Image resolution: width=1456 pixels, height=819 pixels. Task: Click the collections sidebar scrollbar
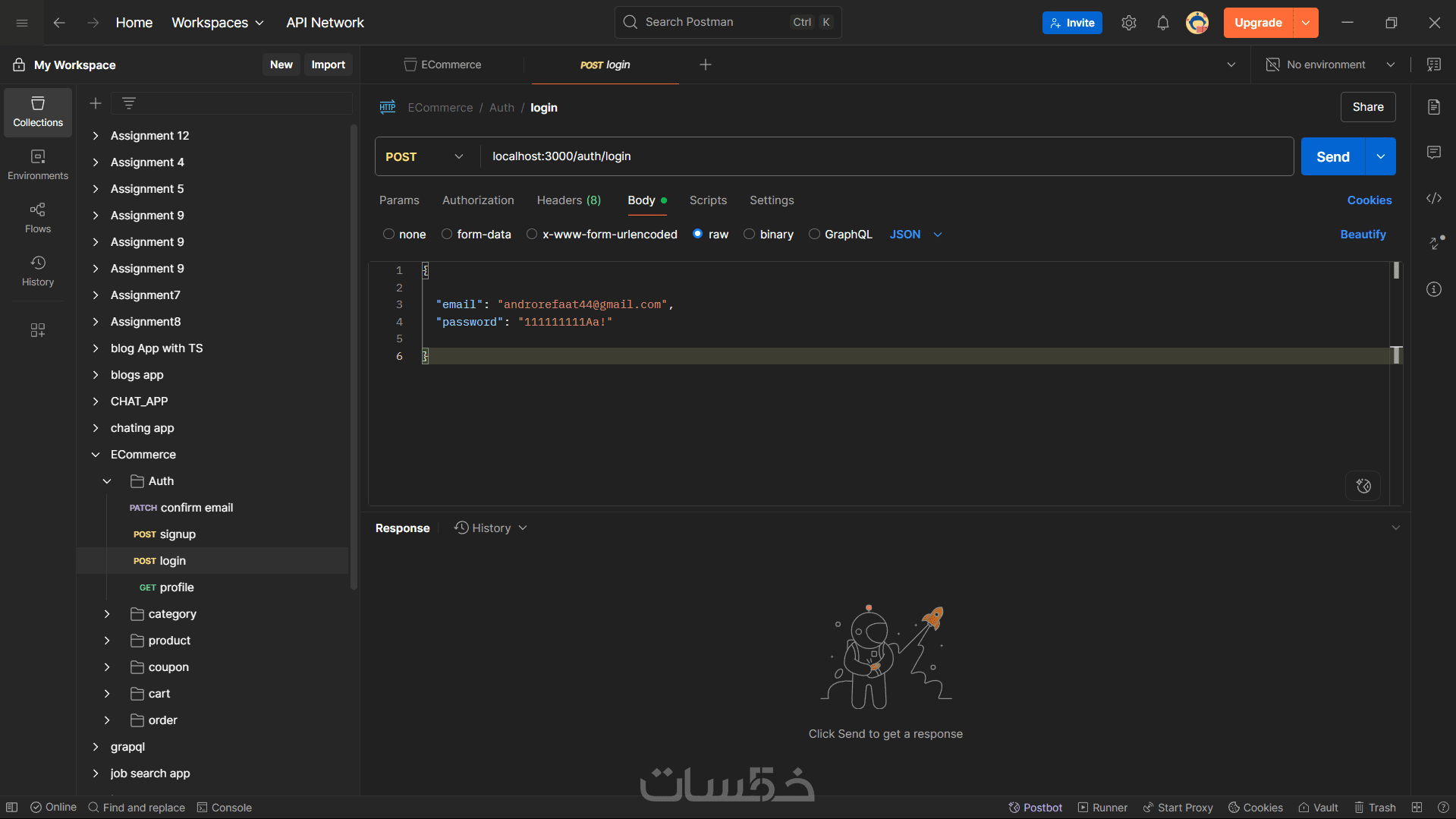click(354, 357)
